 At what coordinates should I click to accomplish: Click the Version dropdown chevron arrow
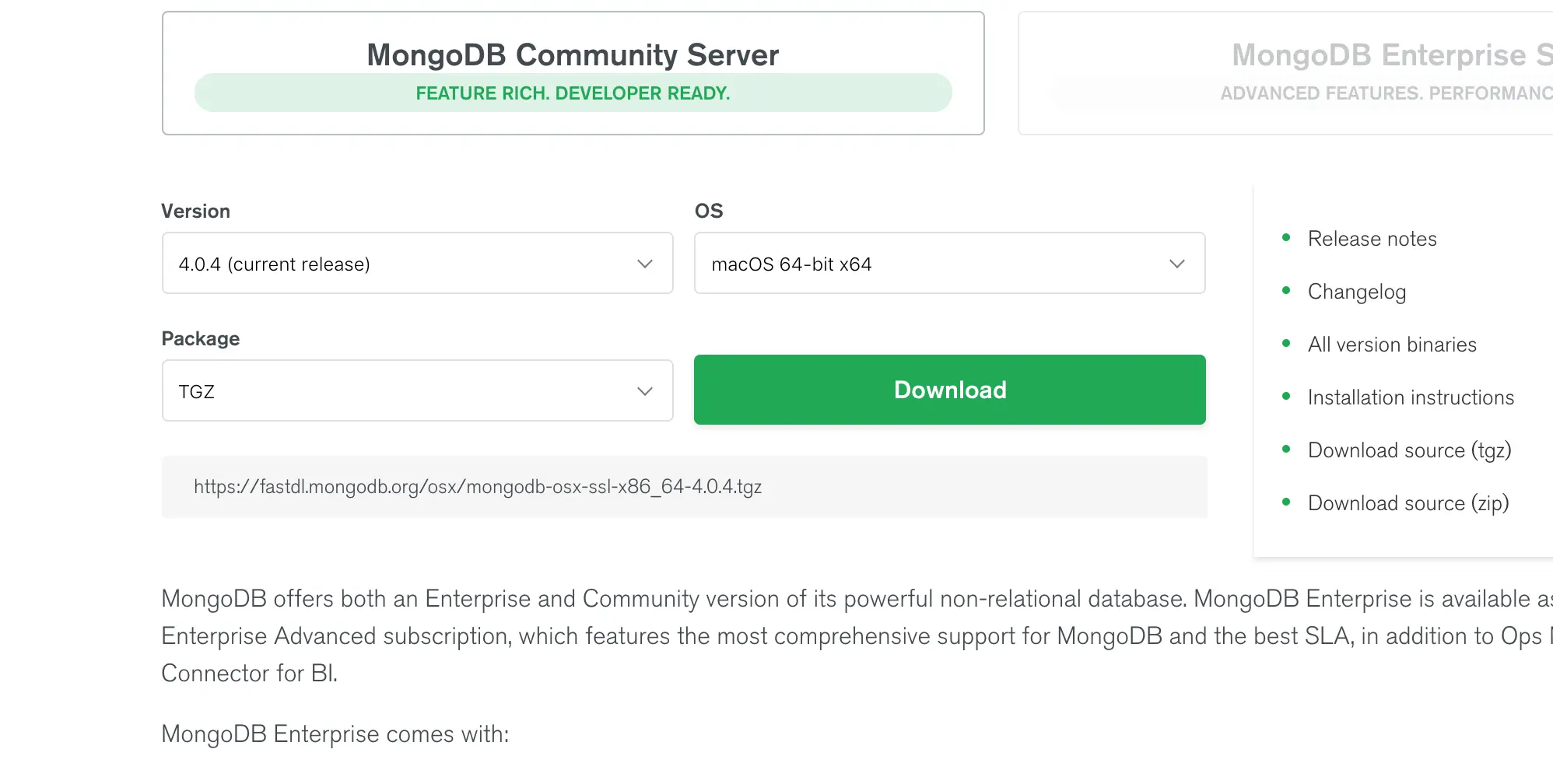[644, 264]
